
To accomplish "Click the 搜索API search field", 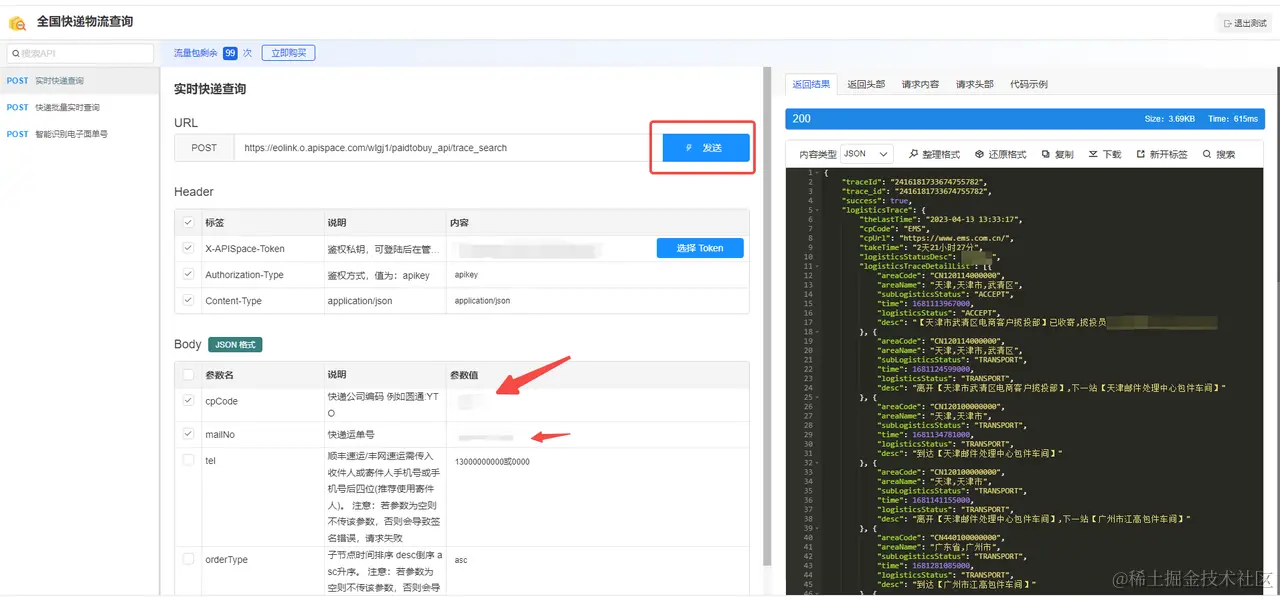I will coord(80,53).
